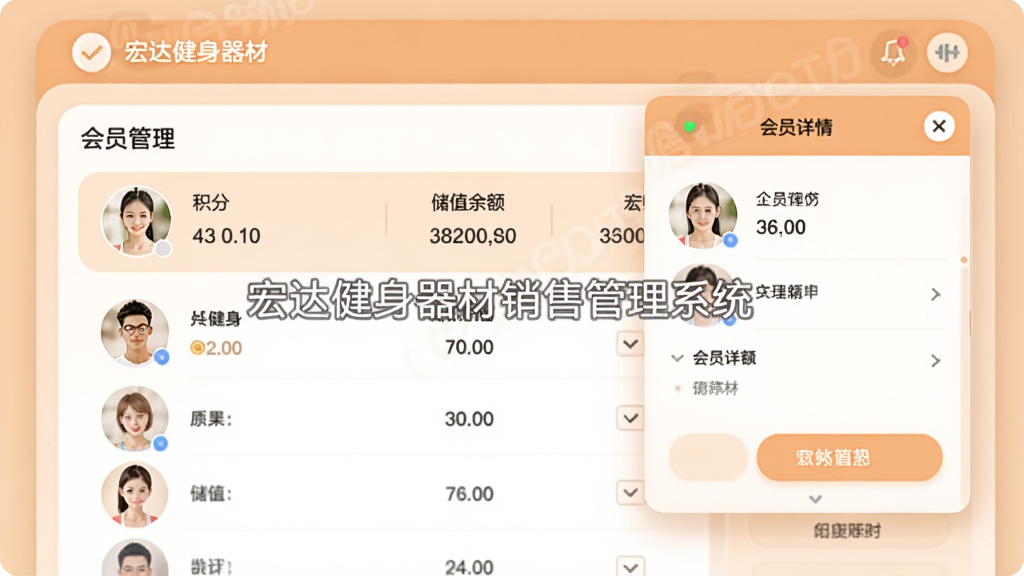Click the 会员管理 heading

[128, 138]
